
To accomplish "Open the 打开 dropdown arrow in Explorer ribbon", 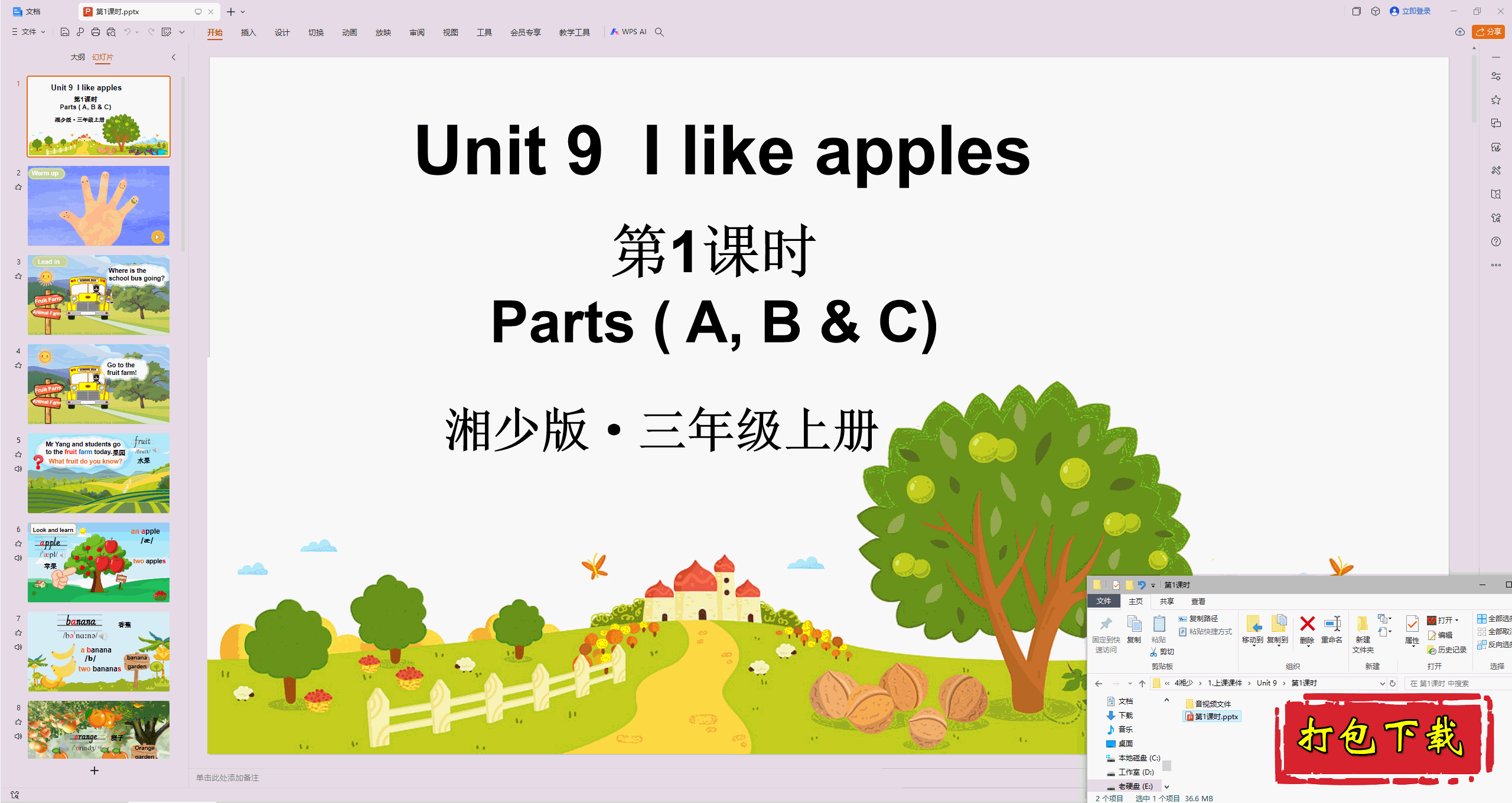I will 1457,620.
